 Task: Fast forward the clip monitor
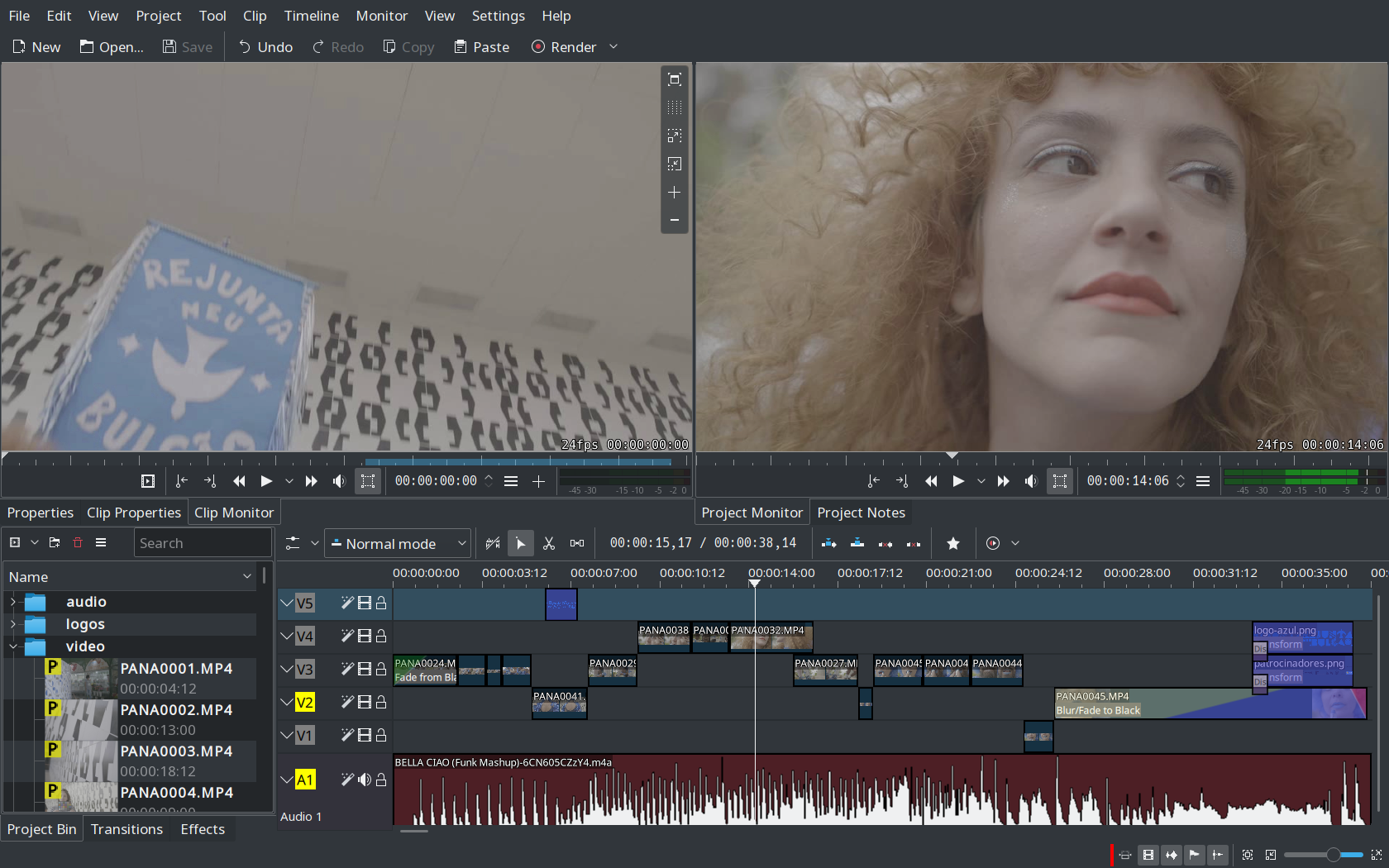[312, 481]
